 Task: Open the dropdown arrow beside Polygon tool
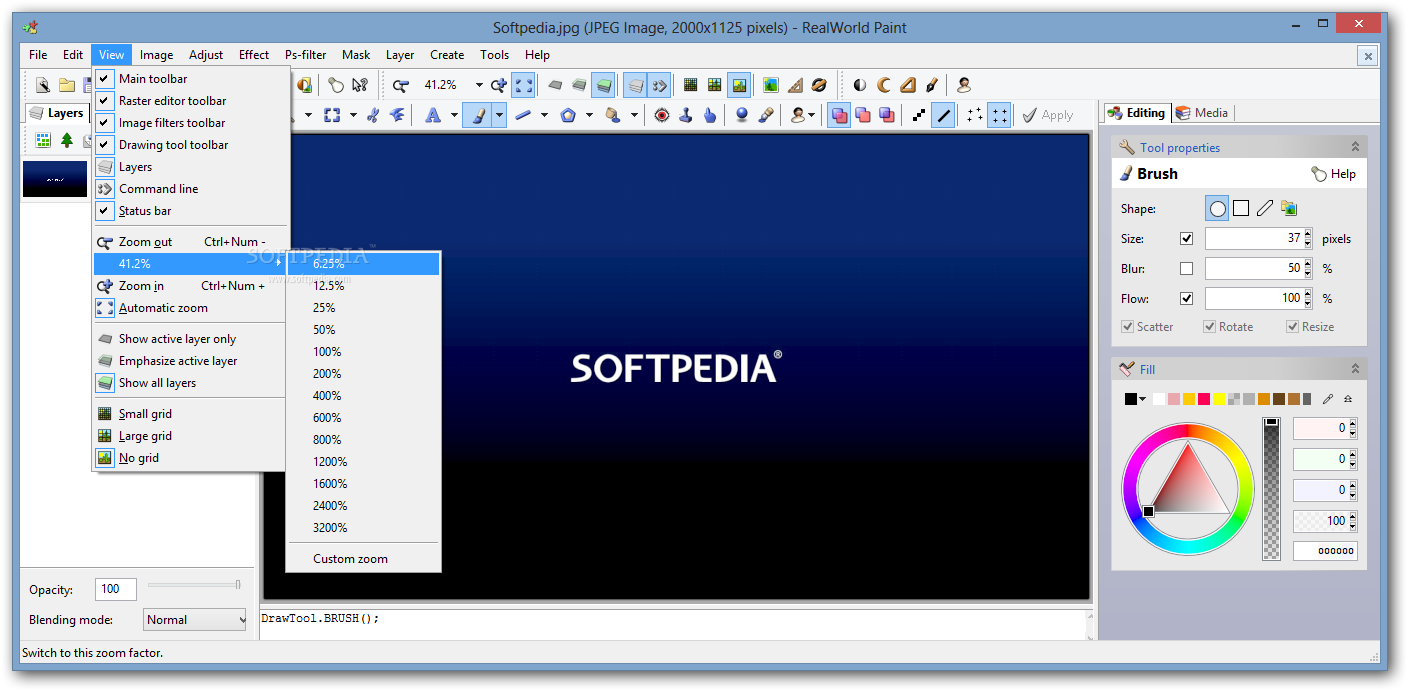(x=589, y=115)
